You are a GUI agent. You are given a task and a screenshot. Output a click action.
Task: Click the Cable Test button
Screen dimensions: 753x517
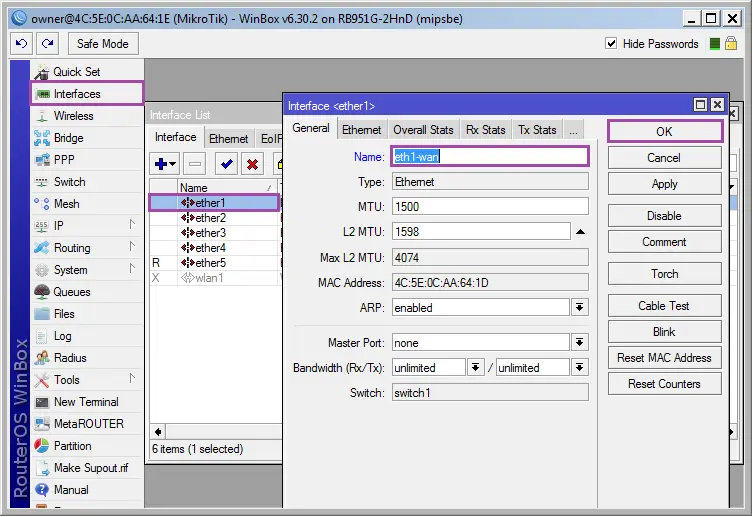coord(664,306)
